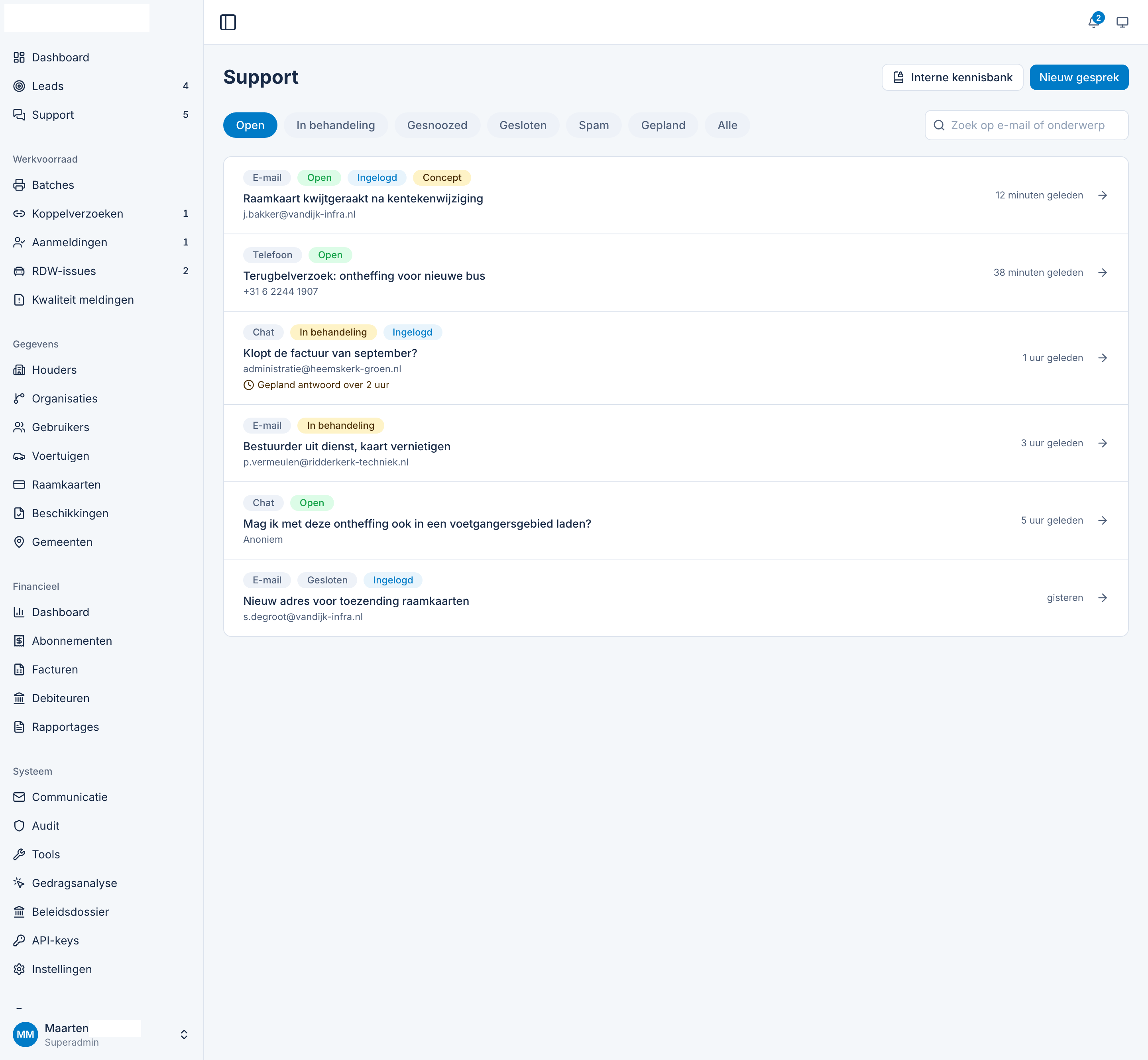
Task: Expand the Maarten user menu chevron
Action: coord(184,1034)
